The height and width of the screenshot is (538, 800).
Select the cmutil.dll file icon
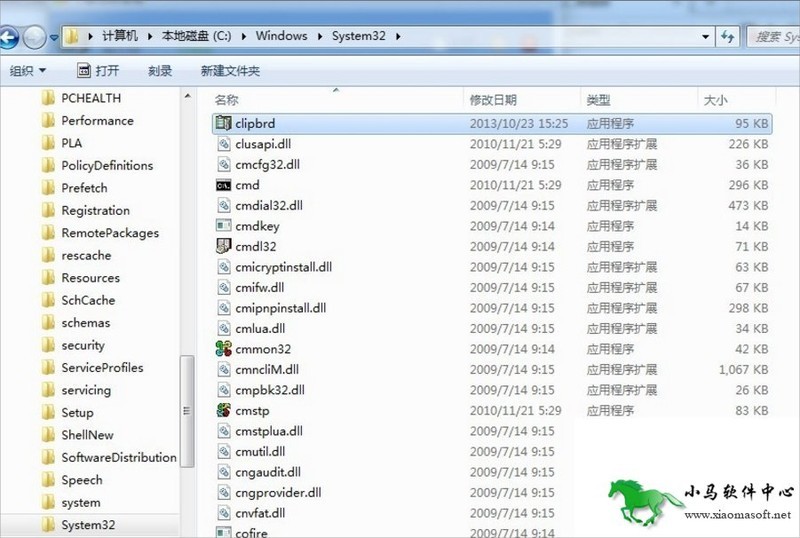(223, 451)
